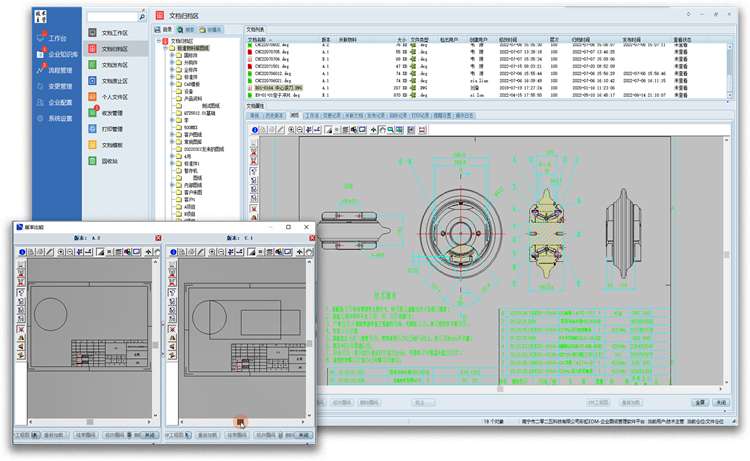Click the blue info icon in viewer toolbar
This screenshot has height=461, width=750.
[253, 129]
